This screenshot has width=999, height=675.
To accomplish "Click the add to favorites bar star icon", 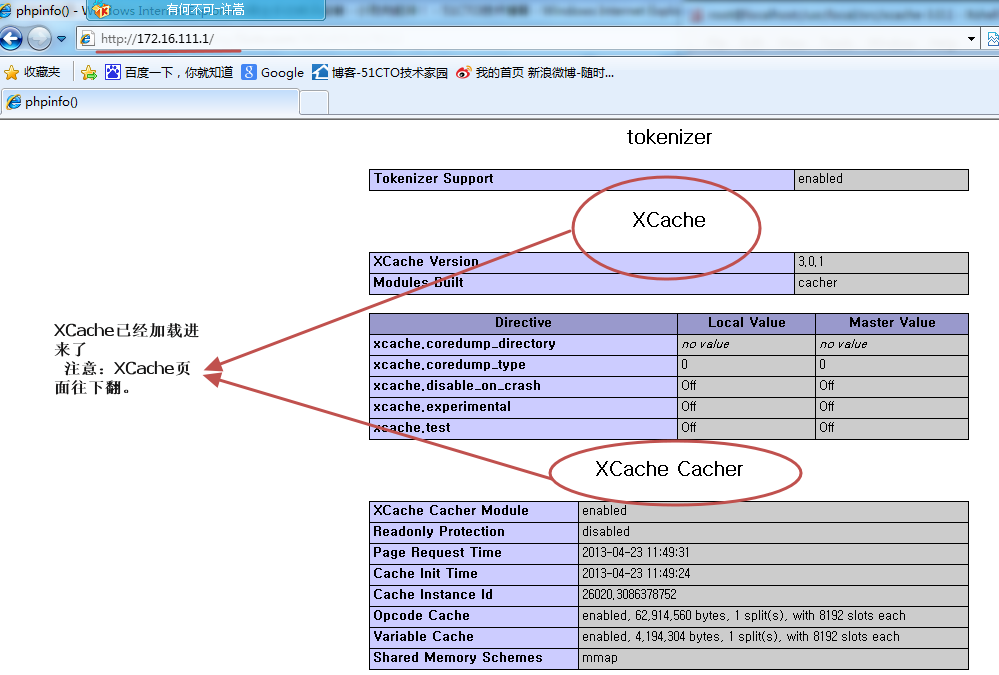I will (x=89, y=72).
